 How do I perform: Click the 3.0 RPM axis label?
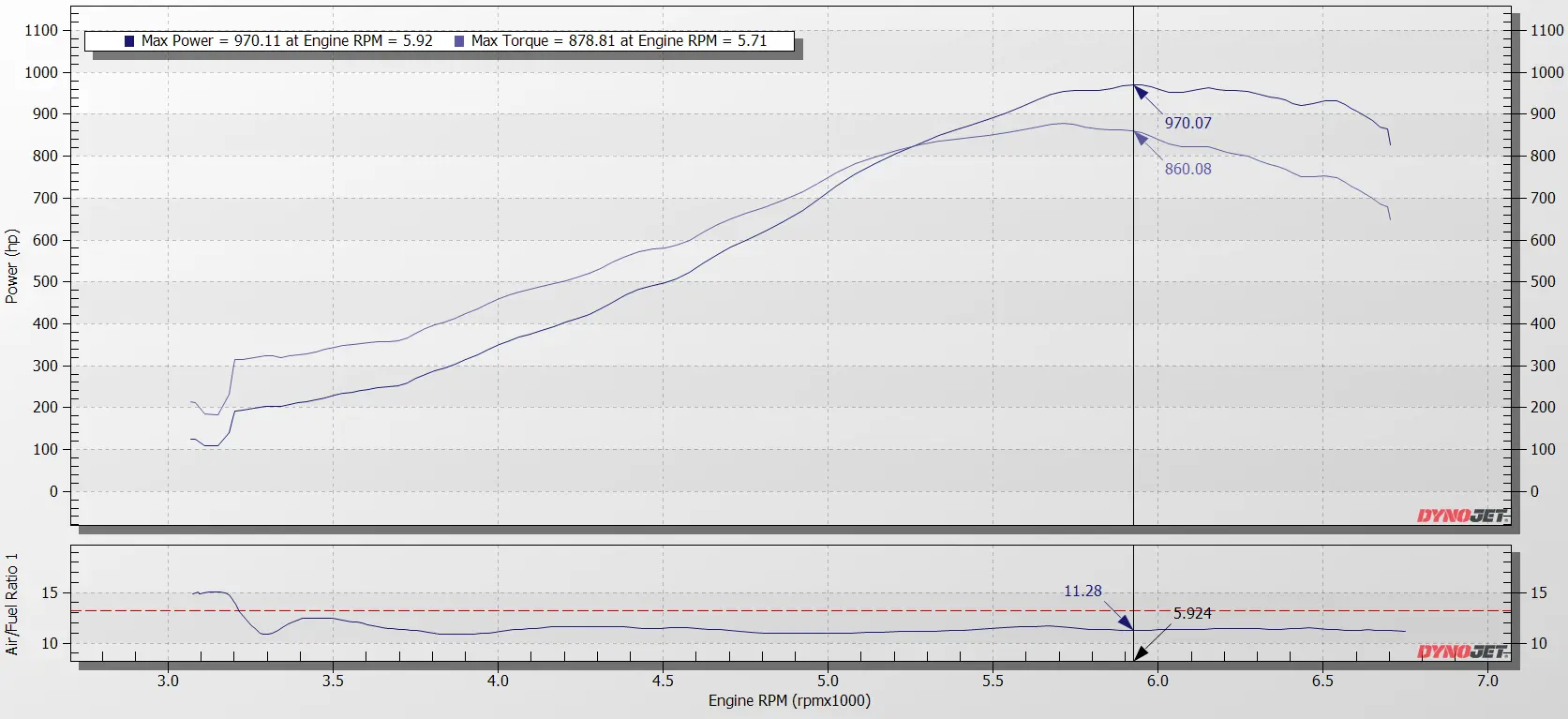pos(168,681)
